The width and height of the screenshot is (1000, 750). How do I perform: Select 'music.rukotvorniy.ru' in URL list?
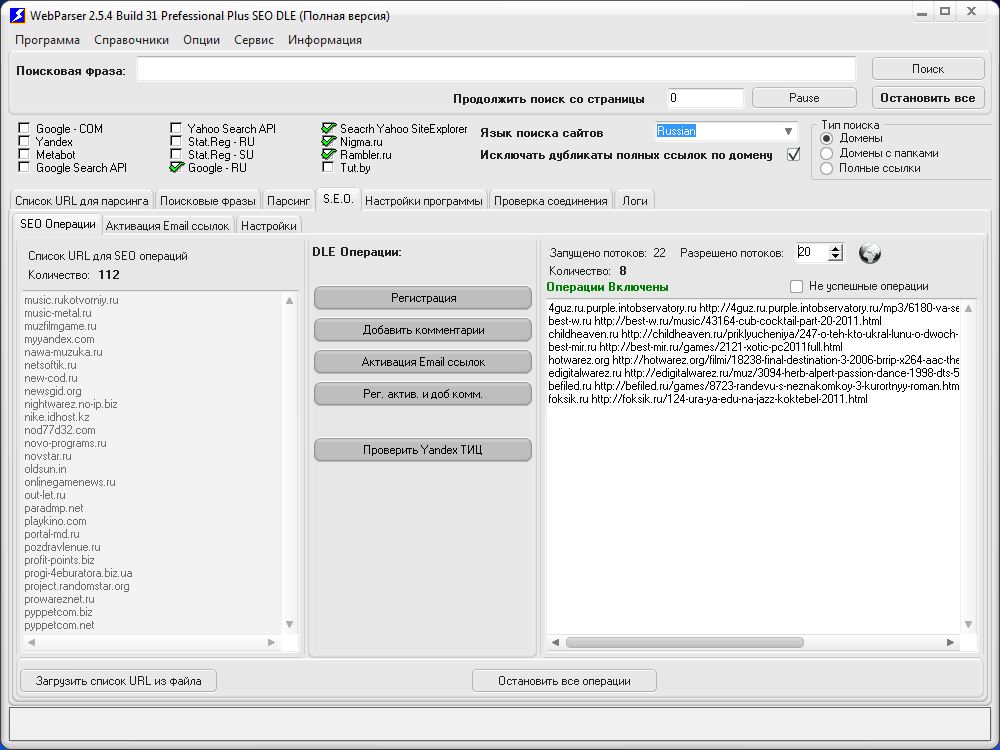click(71, 300)
